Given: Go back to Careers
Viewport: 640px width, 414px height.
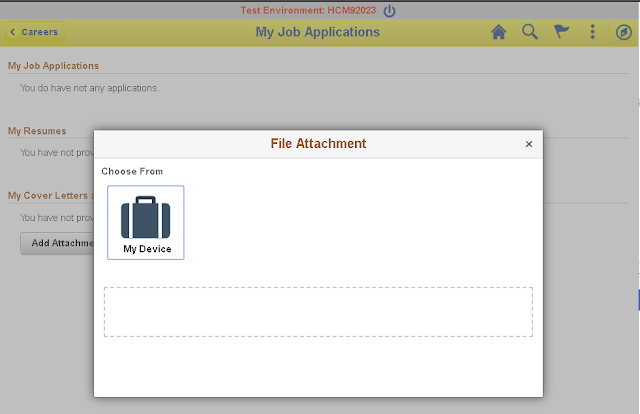Looking at the screenshot, I should [34, 32].
